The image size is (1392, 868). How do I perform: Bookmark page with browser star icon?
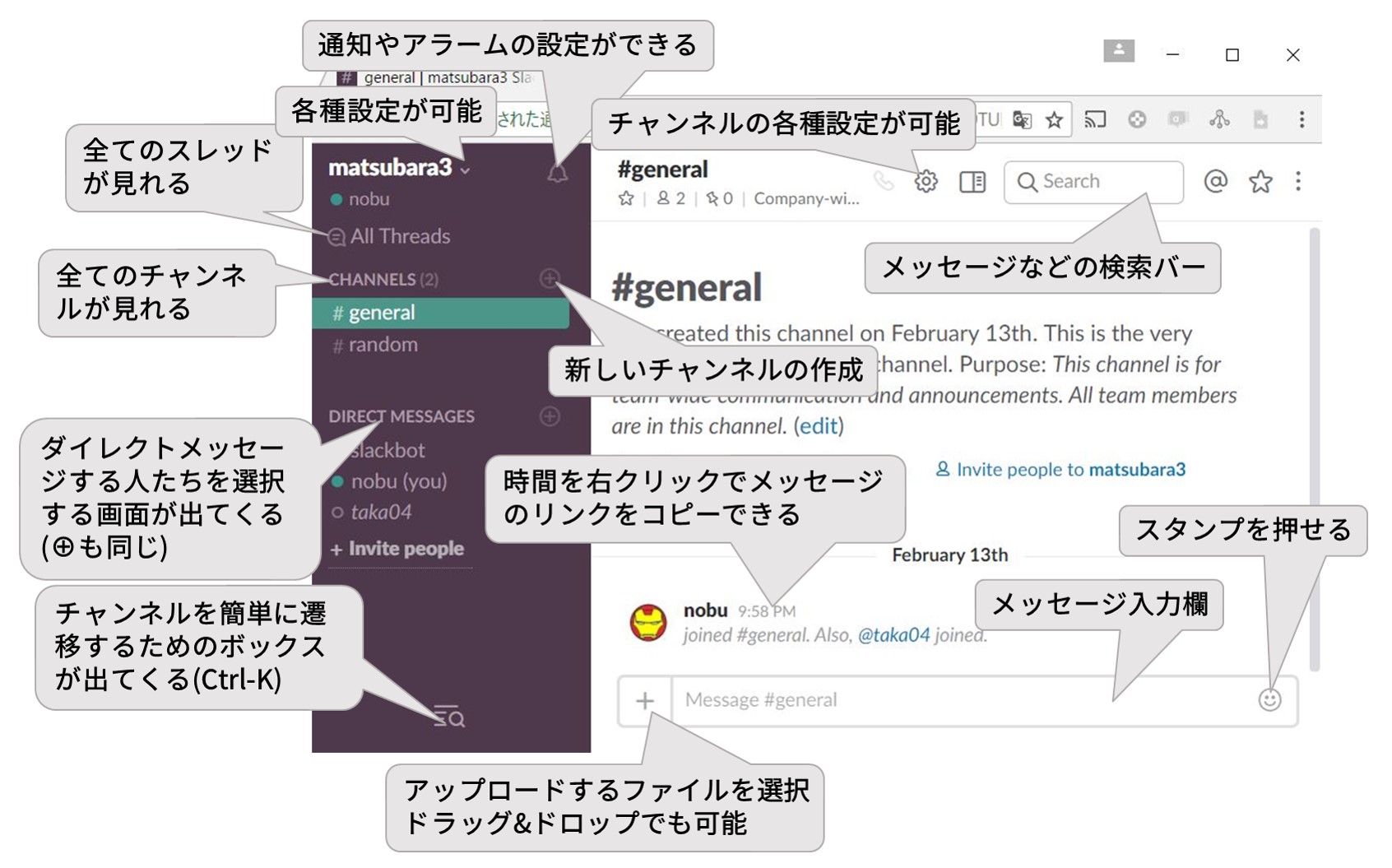(x=1054, y=120)
